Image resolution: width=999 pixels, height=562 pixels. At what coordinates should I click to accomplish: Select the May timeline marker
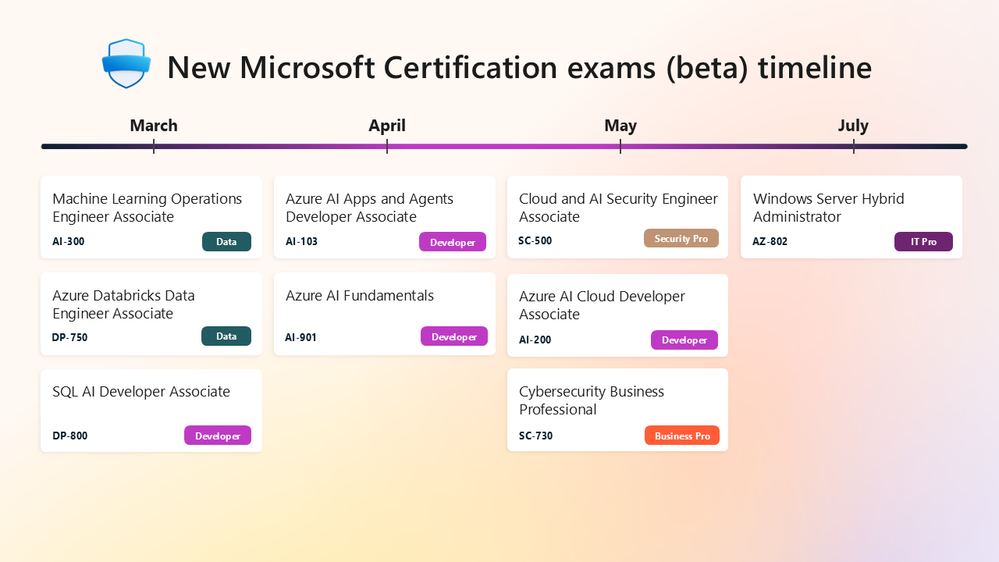(620, 126)
